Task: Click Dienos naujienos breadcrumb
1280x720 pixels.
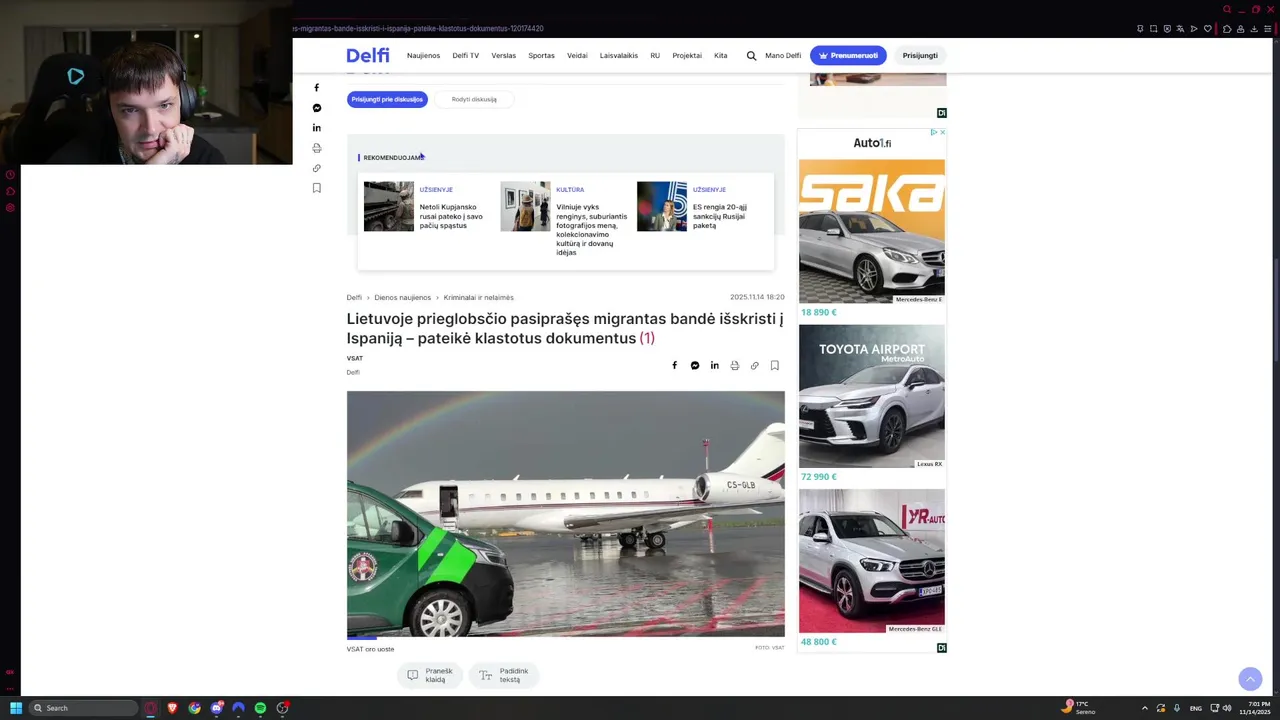Action: click(403, 297)
